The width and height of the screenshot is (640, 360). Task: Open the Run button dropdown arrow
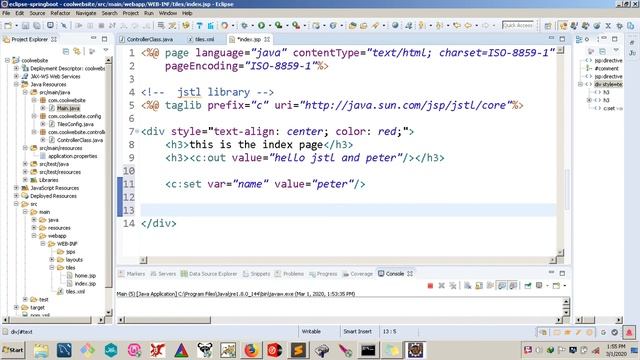pyautogui.click(x=269, y=26)
